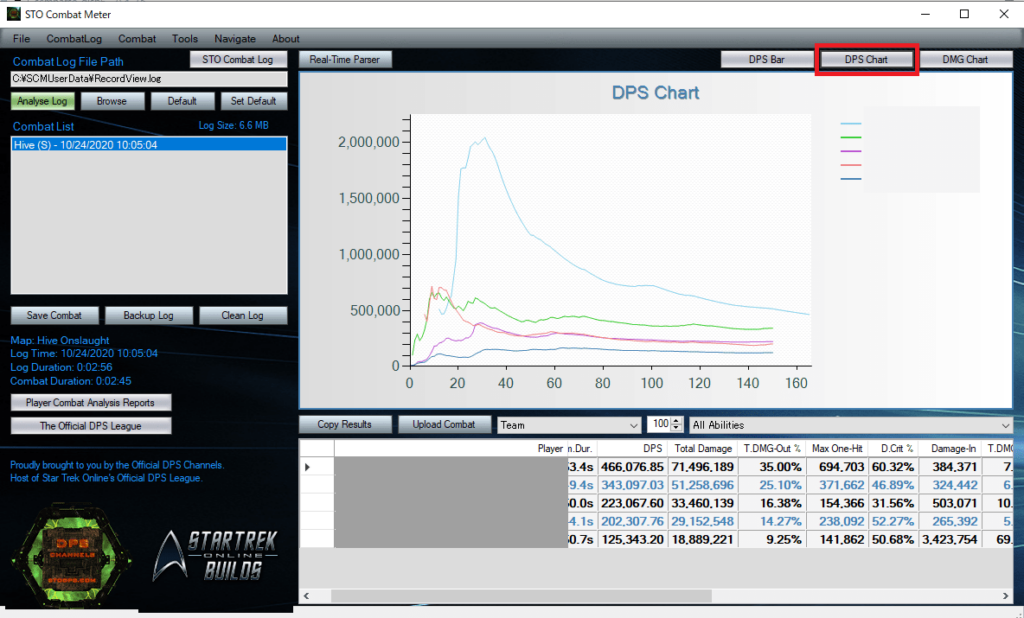Viewport: 1024px width, 618px height.
Task: Open the Navigate menu
Action: click(235, 38)
